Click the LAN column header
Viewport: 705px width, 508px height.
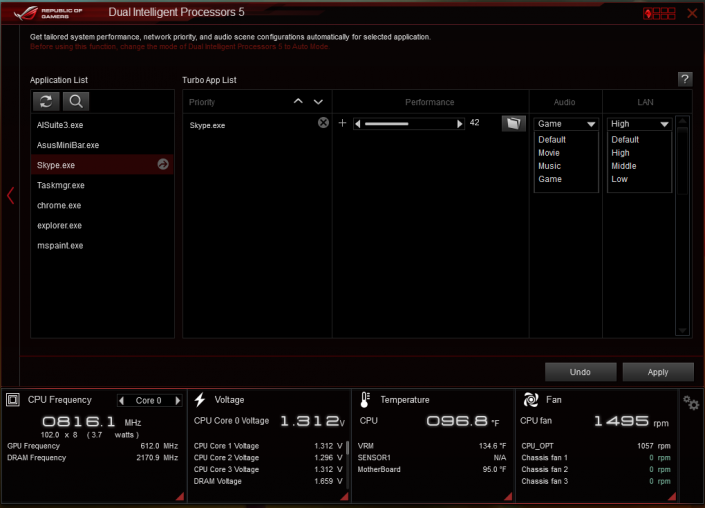point(645,102)
